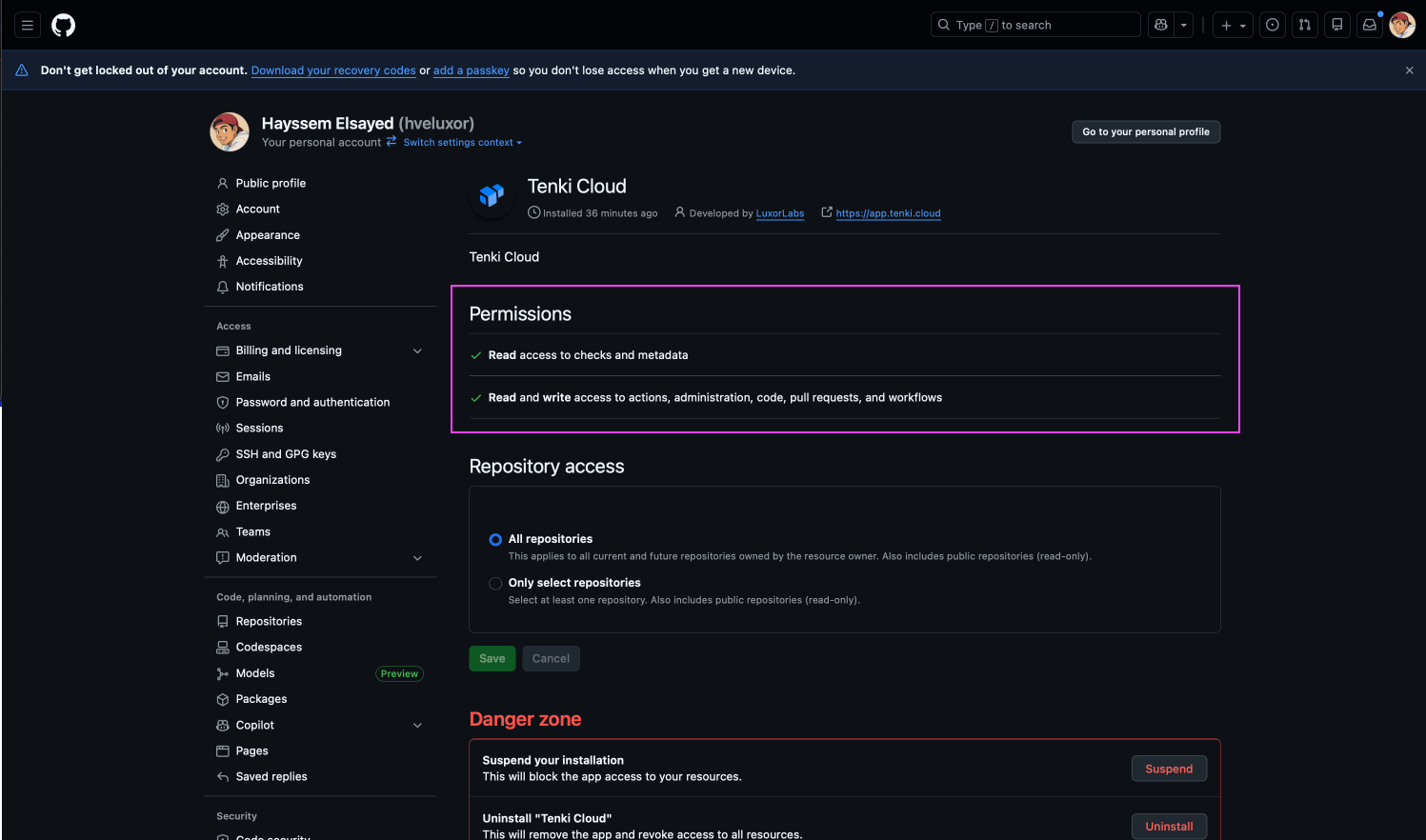Open Switch settings context dropdown
Viewport: 1426px width, 840px height.
click(462, 143)
